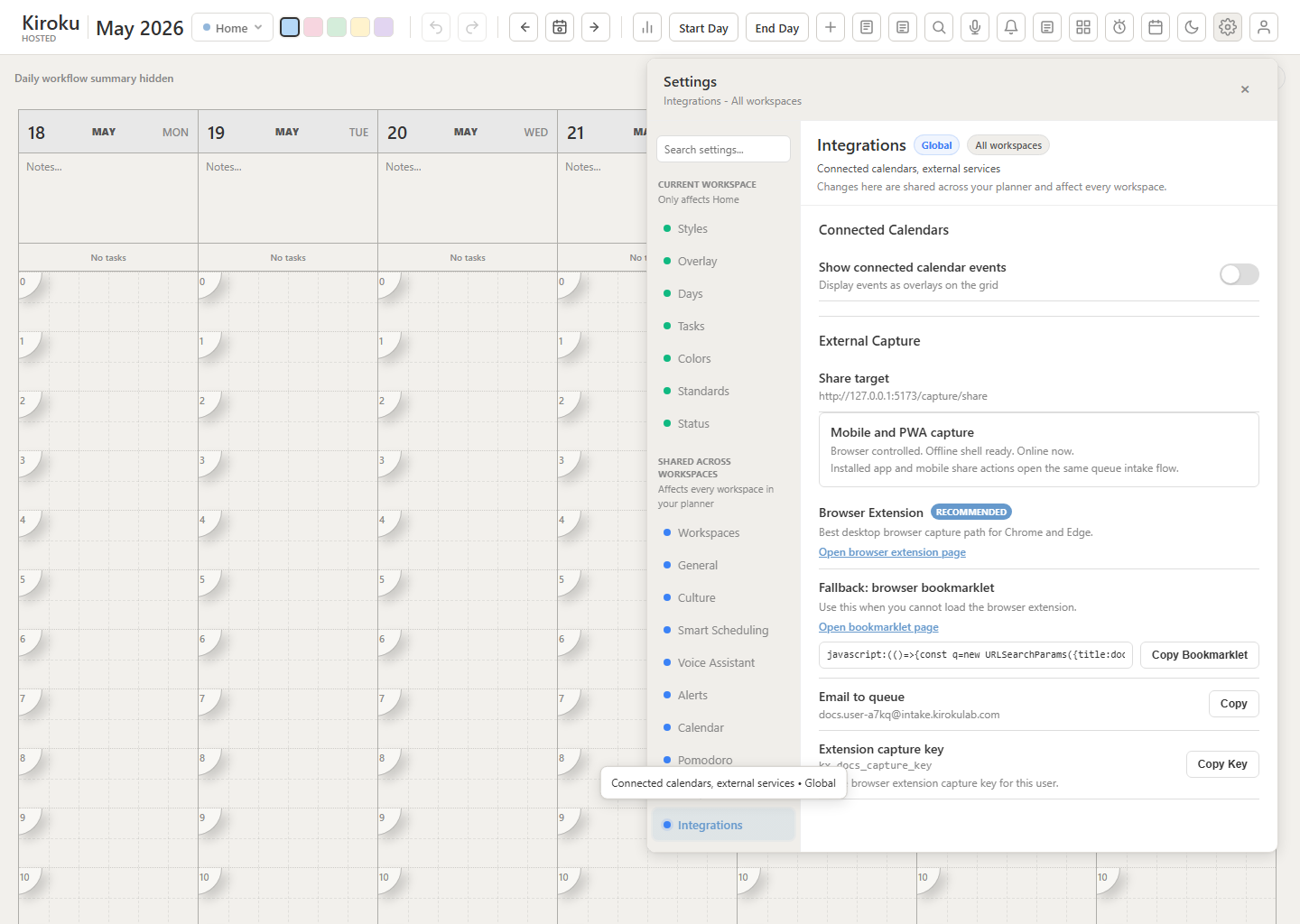
Task: Open the stopwatch timer icon
Action: coord(1119,27)
